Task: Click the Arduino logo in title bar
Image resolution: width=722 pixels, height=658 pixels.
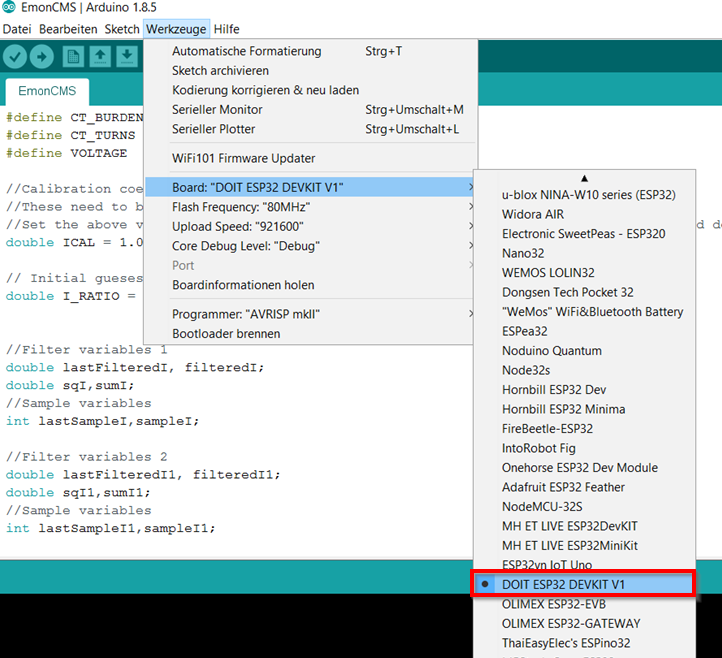Action: 10,9
